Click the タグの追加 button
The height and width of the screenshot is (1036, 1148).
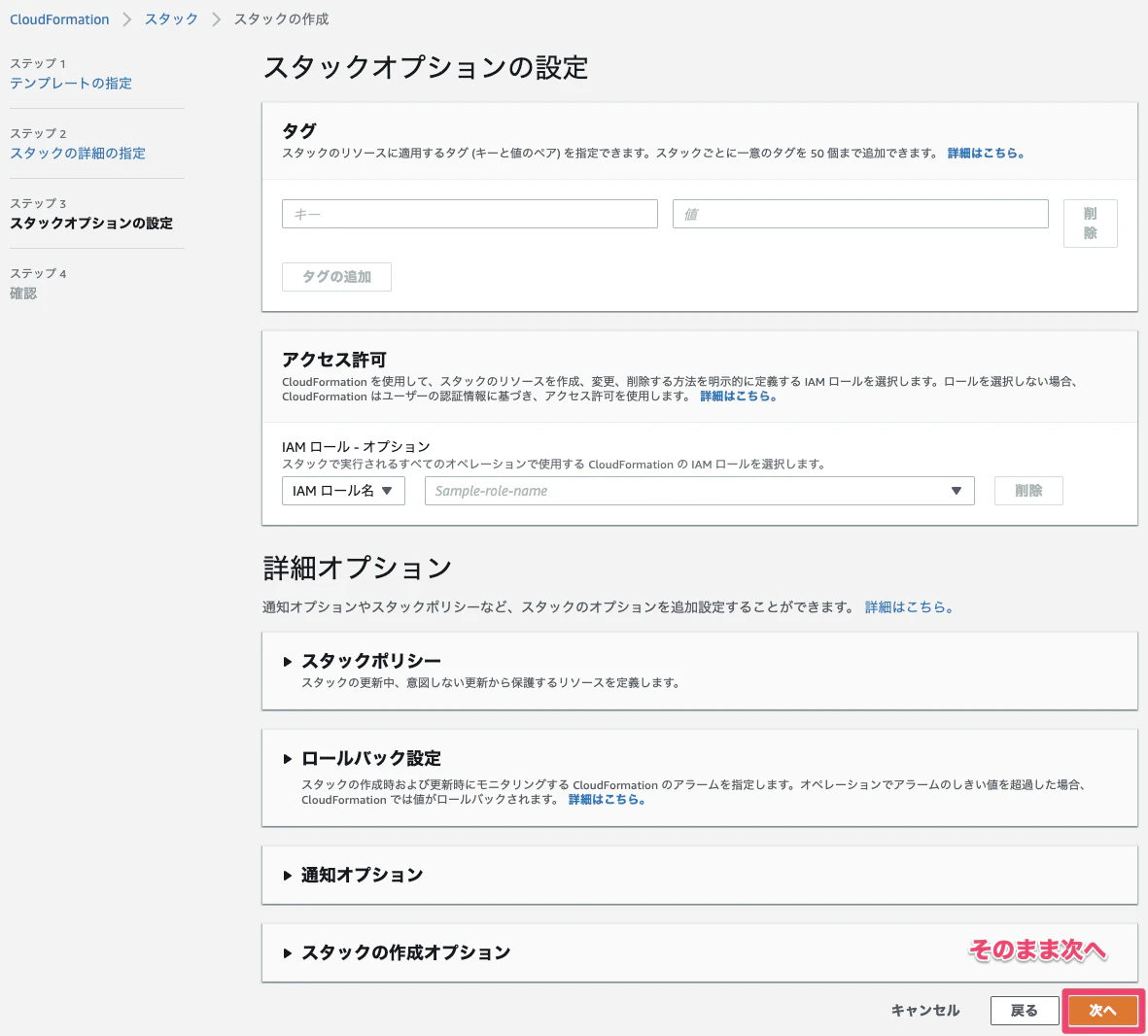click(x=336, y=277)
